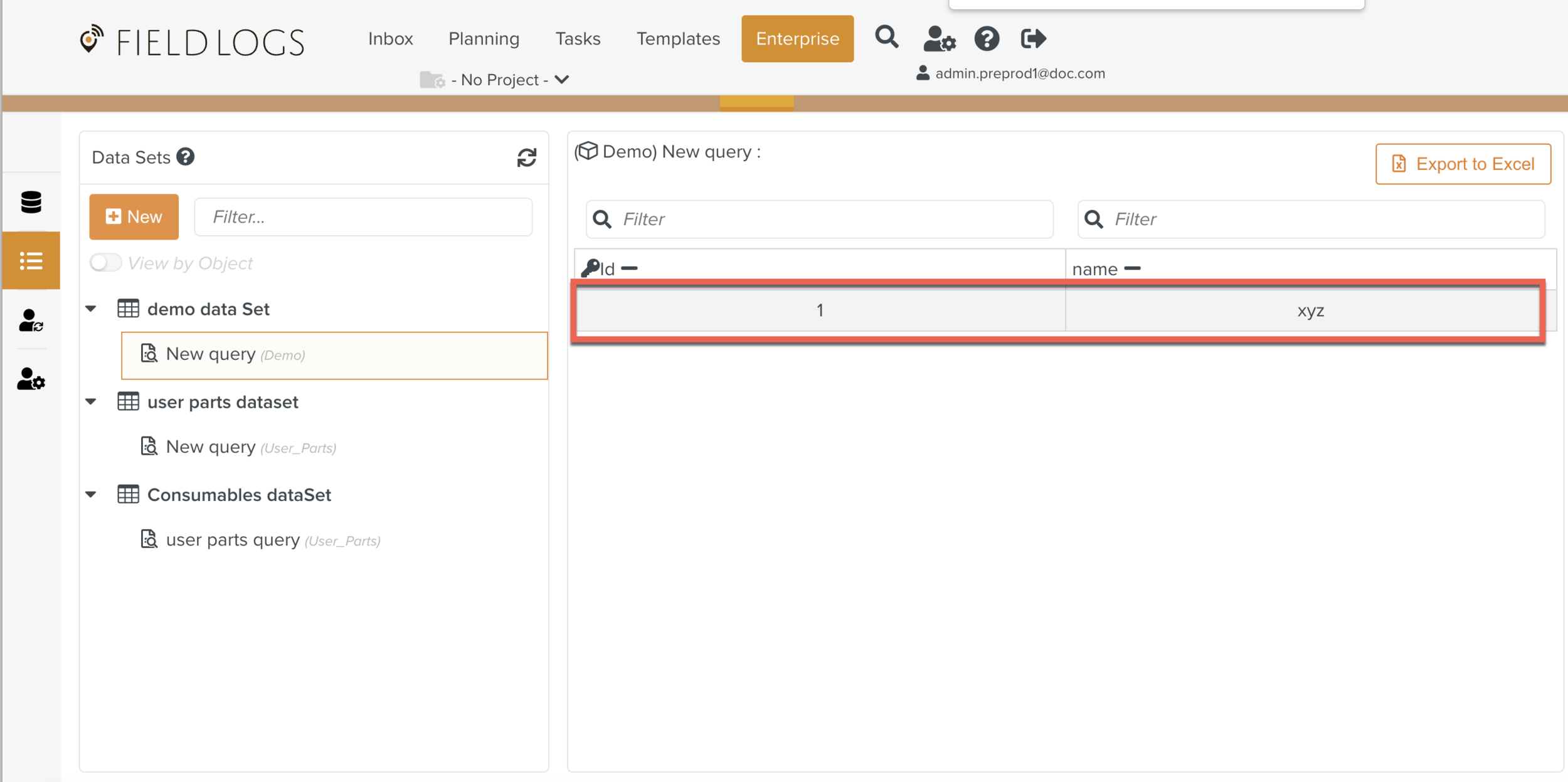This screenshot has height=782, width=1568.
Task: Select the list view sidebar icon
Action: click(x=31, y=261)
